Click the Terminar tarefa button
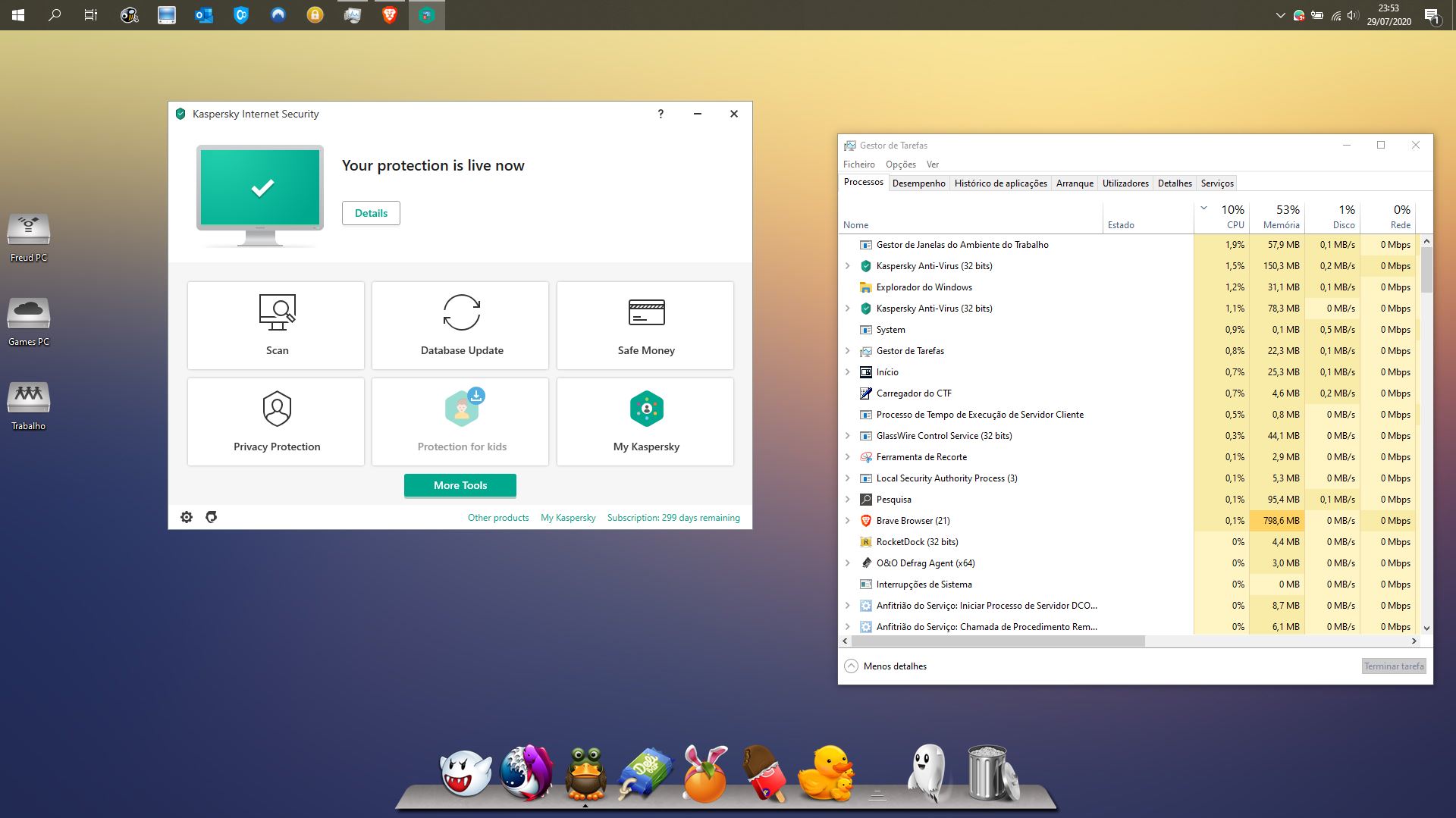Screen dimensions: 1456x818 click(1394, 666)
